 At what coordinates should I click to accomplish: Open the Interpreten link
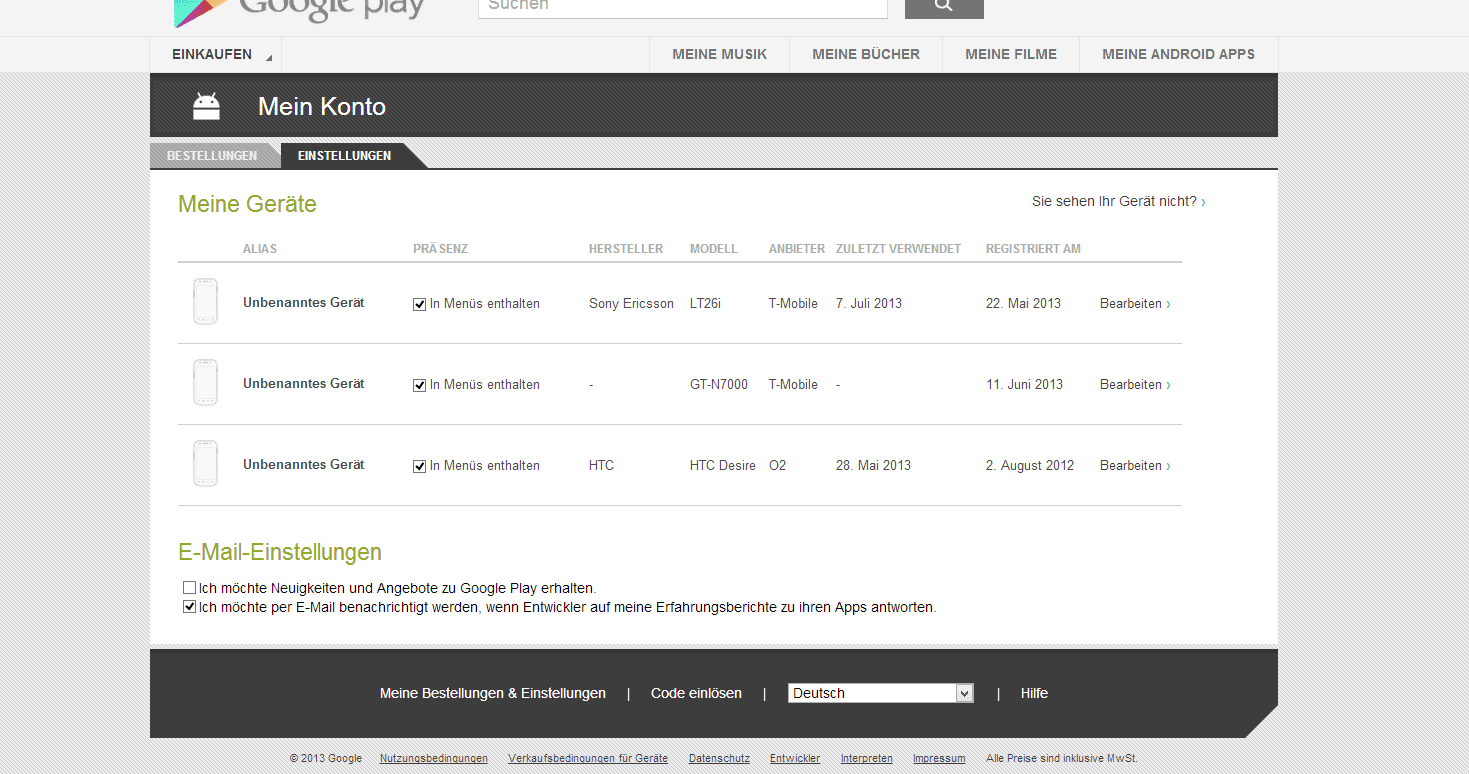tap(867, 759)
